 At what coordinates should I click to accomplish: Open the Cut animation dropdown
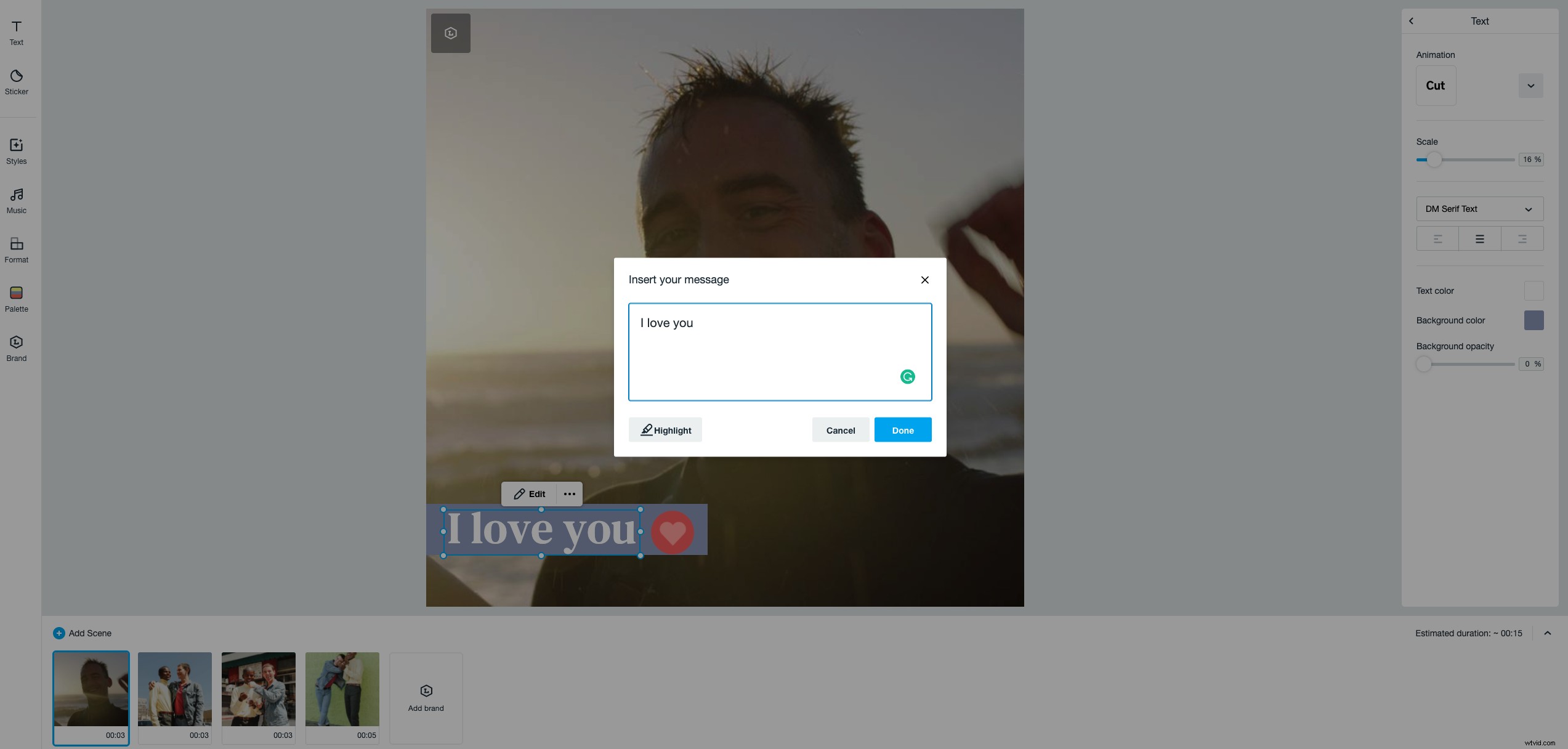pos(1531,86)
